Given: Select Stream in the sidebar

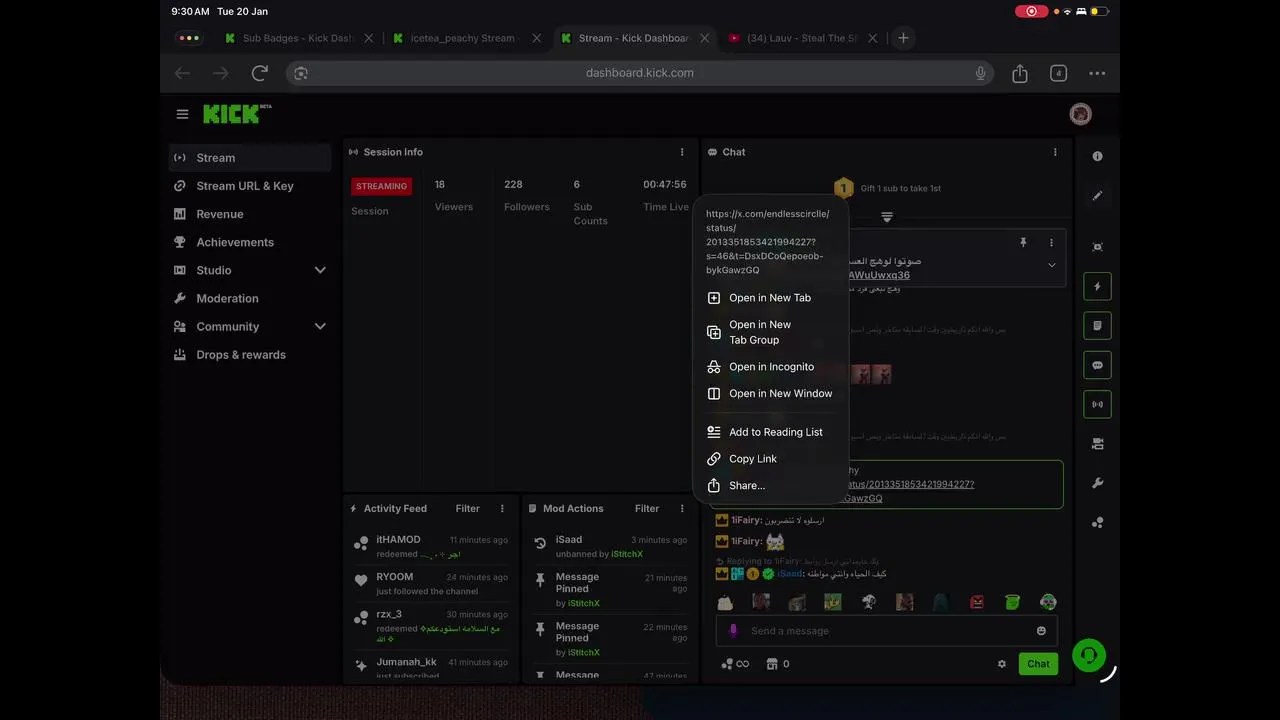Looking at the screenshot, I should tap(250, 158).
